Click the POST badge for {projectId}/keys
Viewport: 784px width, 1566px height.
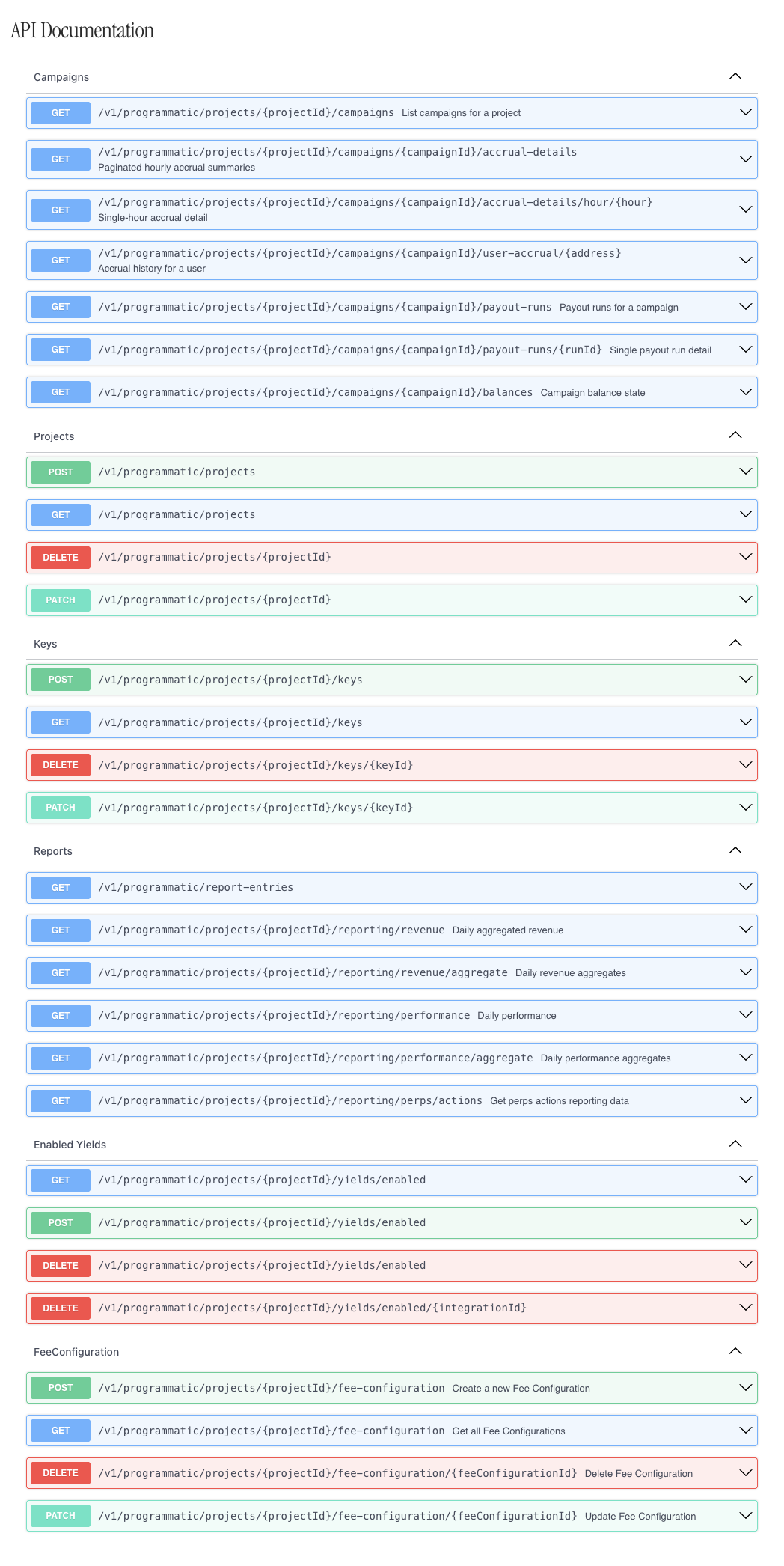tap(61, 680)
